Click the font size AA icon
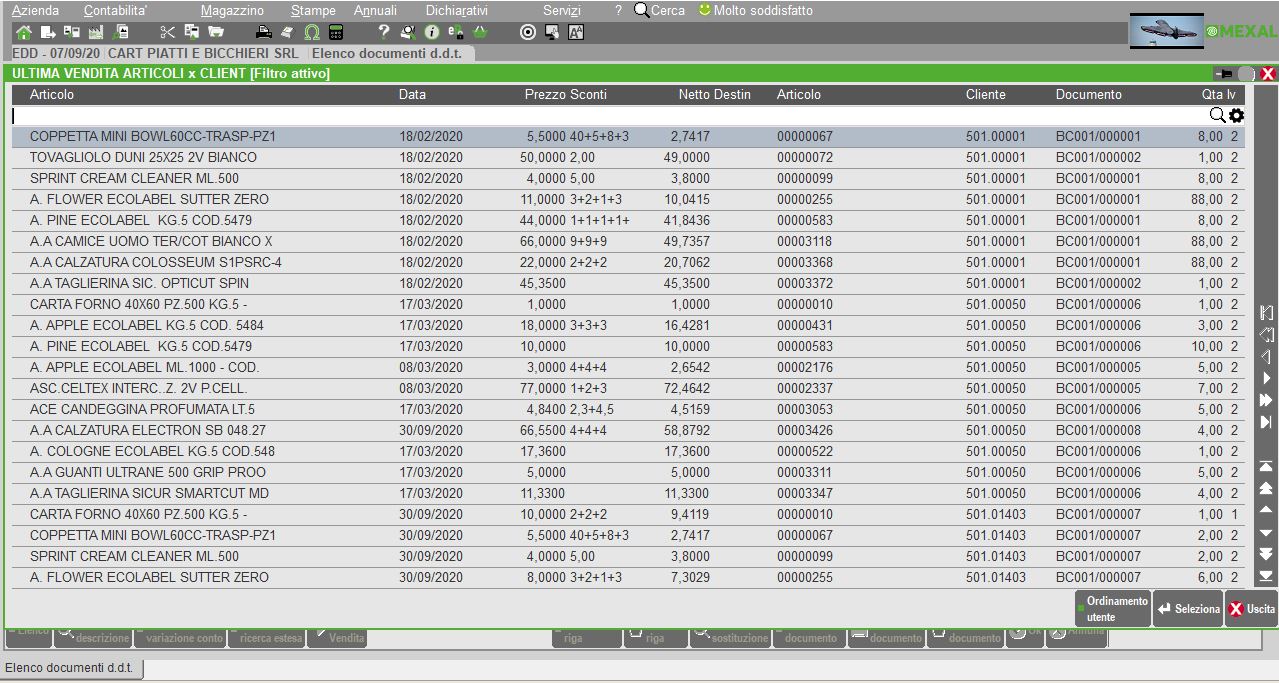 [576, 32]
